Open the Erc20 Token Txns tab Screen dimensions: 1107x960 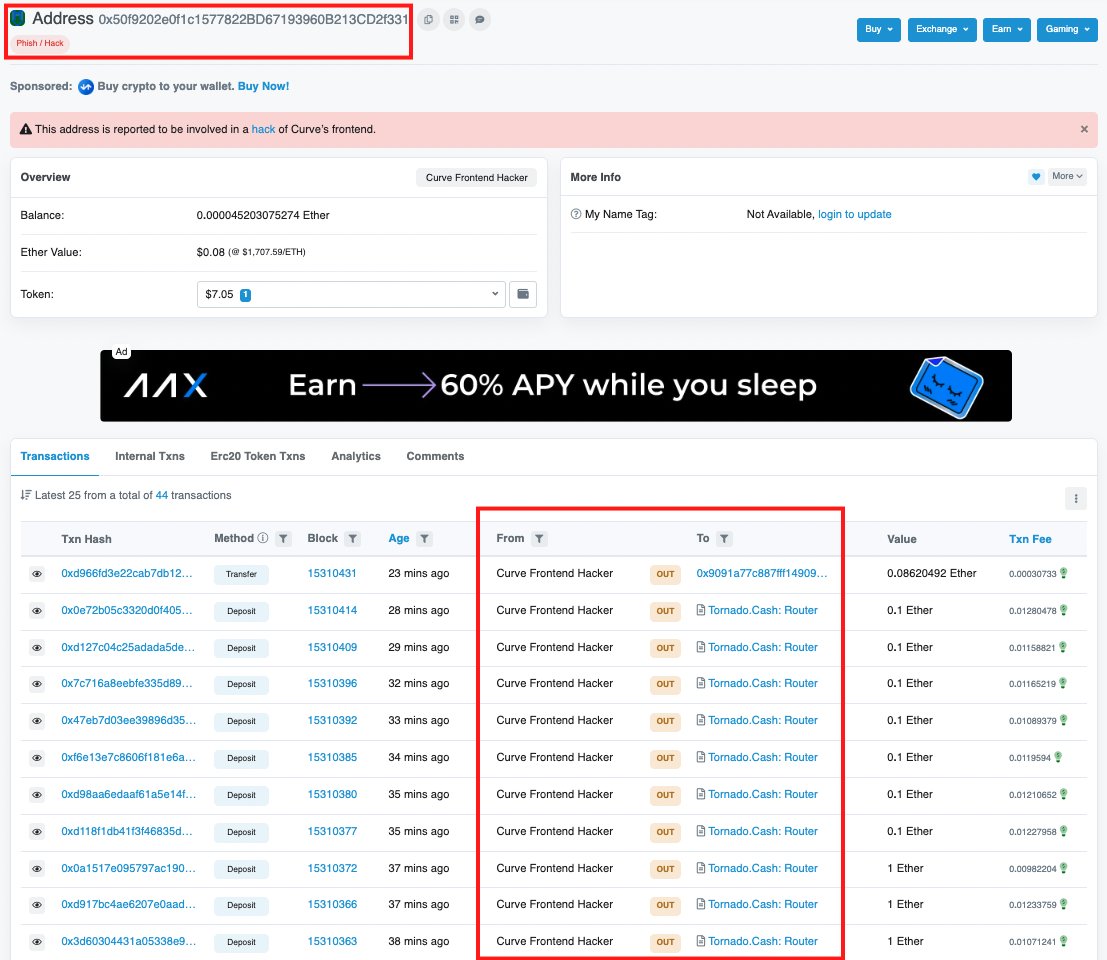click(258, 456)
